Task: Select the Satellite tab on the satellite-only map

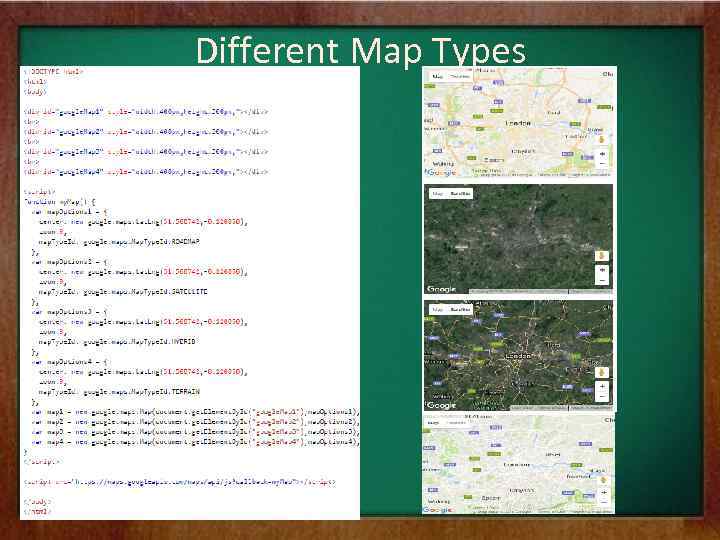Action: point(460,193)
